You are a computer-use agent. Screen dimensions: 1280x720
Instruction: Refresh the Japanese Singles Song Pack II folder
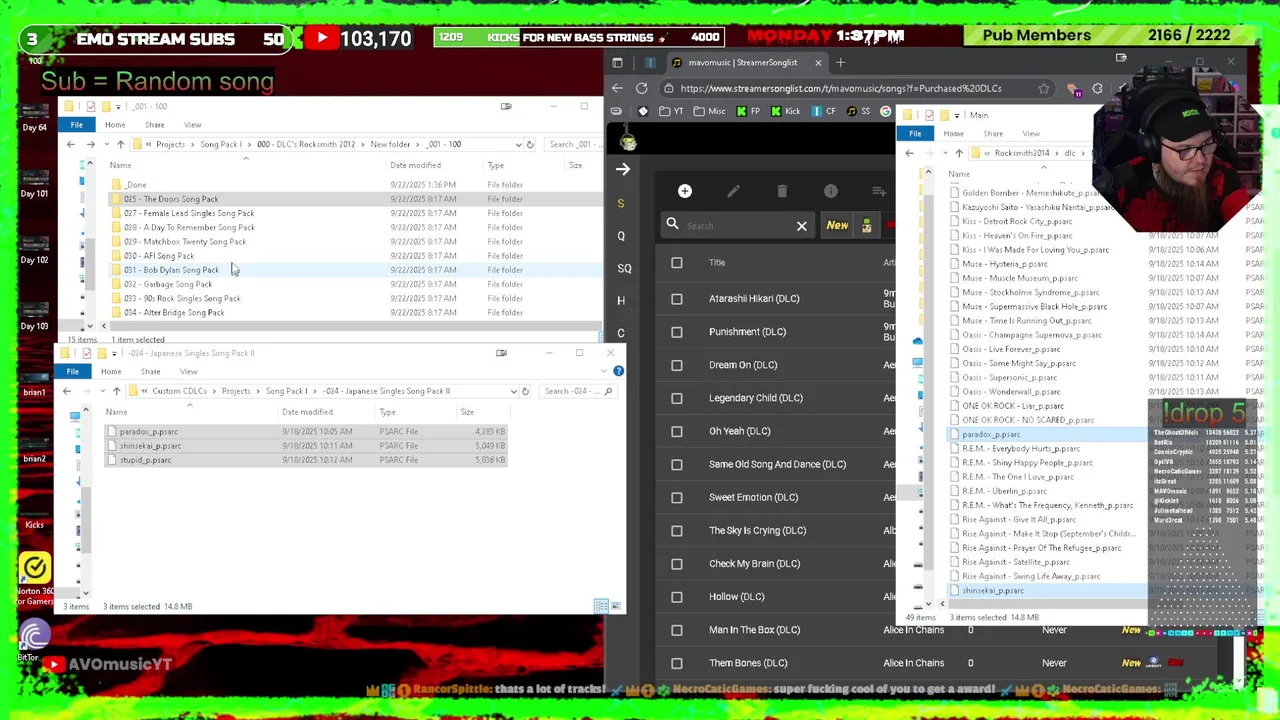coord(525,391)
